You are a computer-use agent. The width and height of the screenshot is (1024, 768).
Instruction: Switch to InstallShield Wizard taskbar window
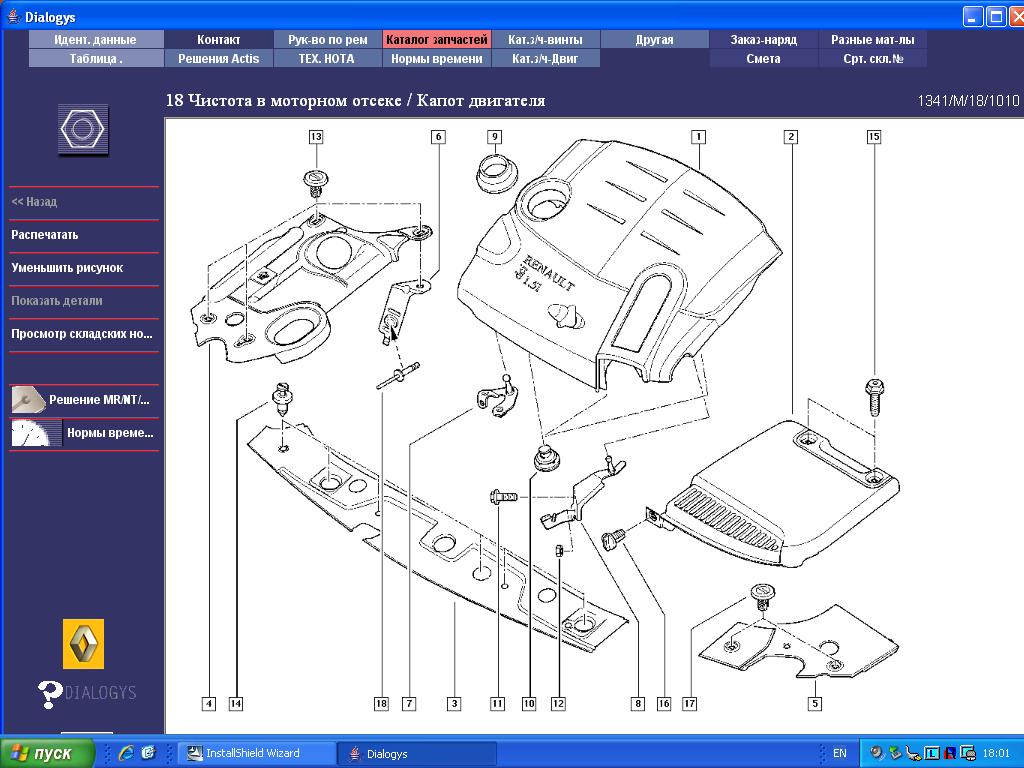(x=257, y=753)
